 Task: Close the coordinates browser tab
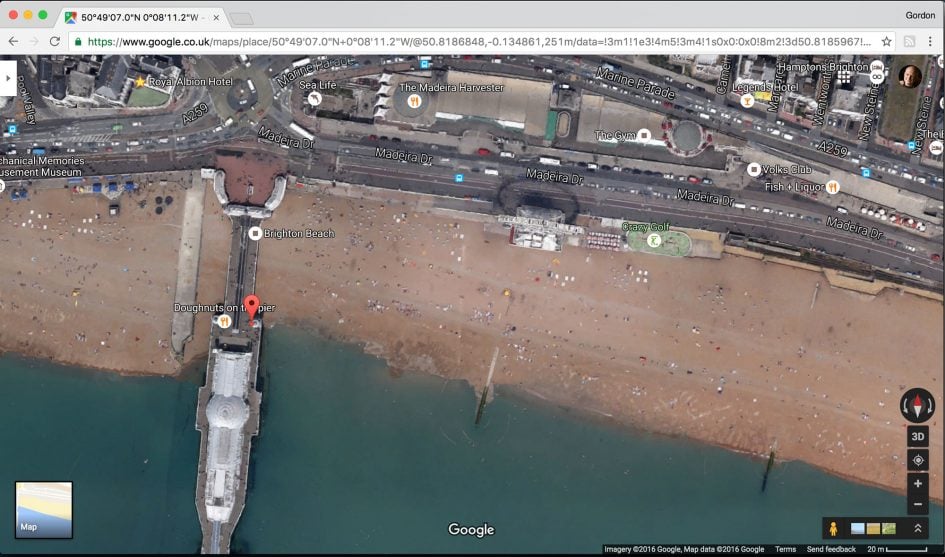pyautogui.click(x=216, y=17)
